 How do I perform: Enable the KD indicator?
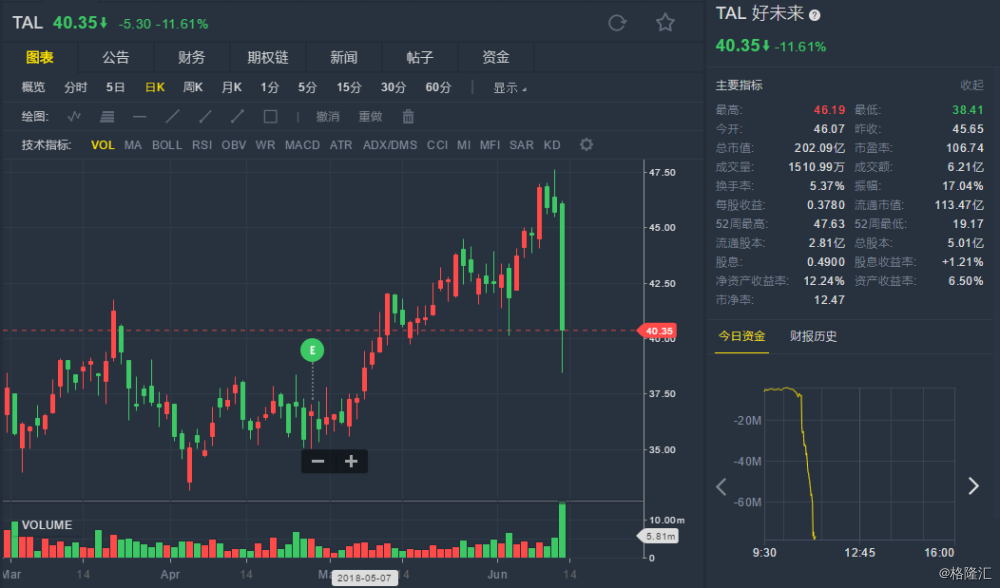pos(552,145)
